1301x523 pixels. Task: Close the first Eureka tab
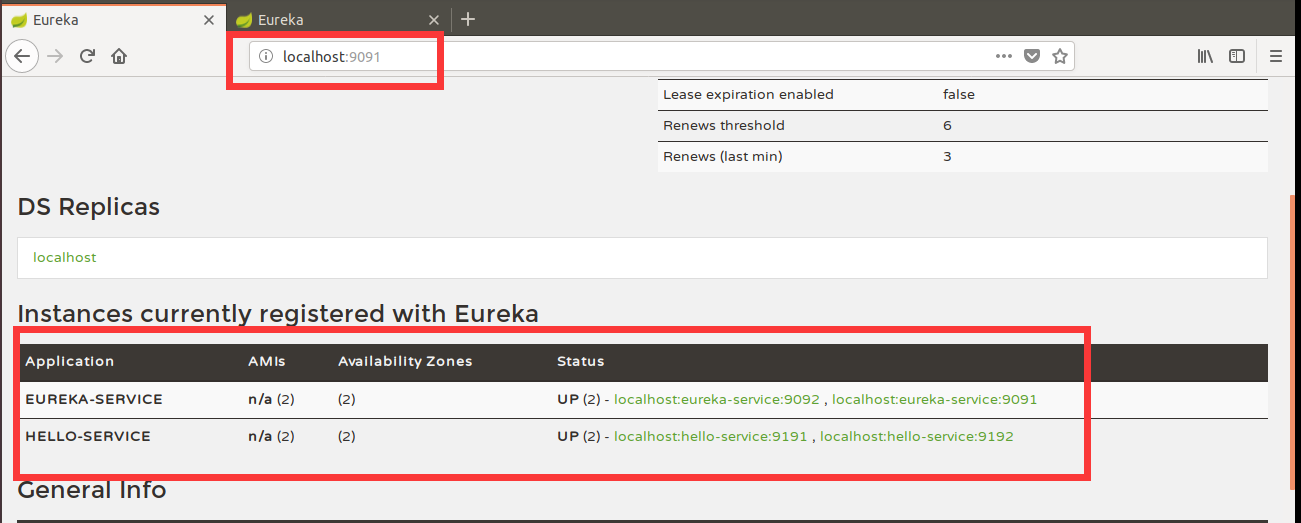pos(209,19)
